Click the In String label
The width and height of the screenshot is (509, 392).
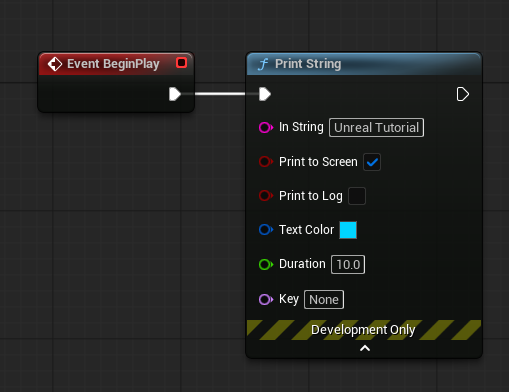click(x=301, y=127)
